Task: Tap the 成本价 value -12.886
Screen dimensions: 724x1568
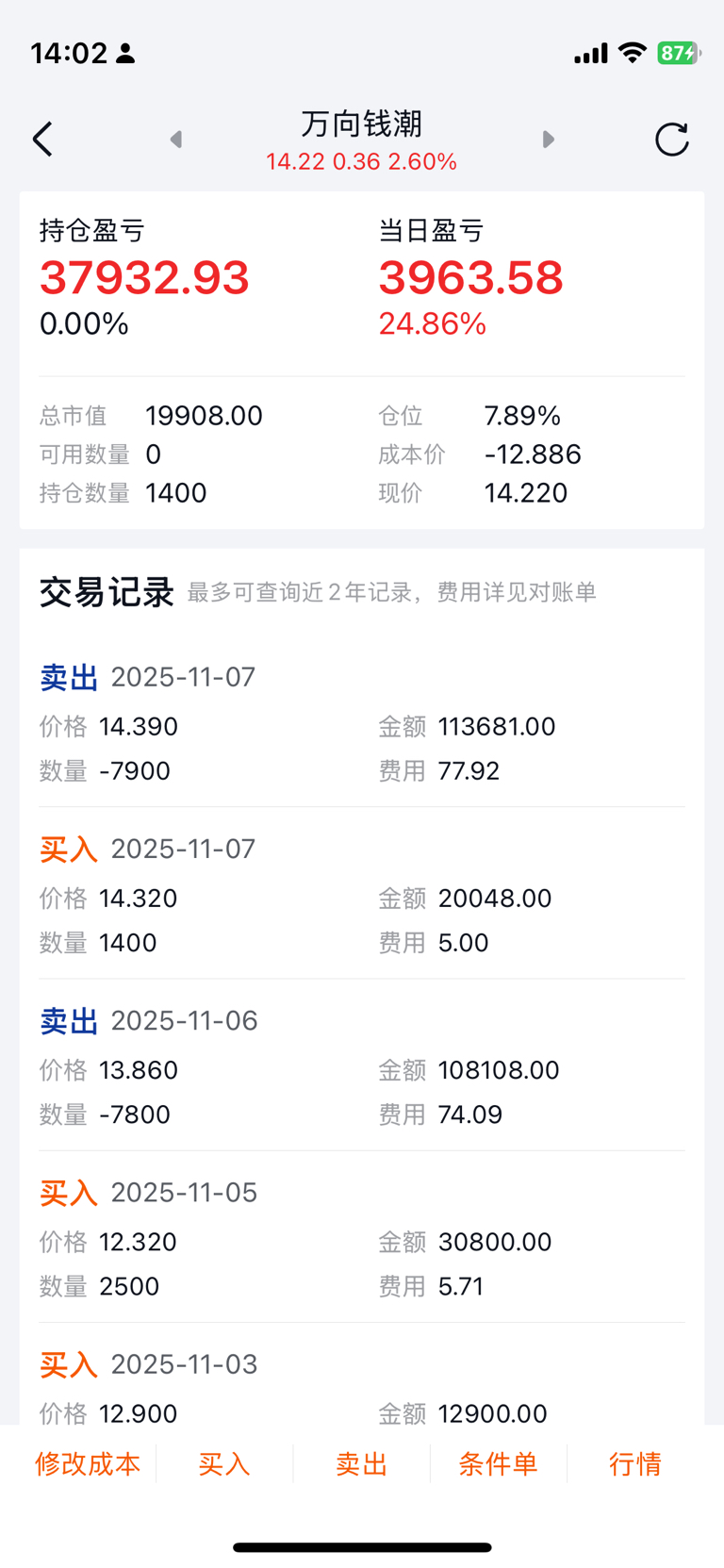Action: tap(533, 454)
